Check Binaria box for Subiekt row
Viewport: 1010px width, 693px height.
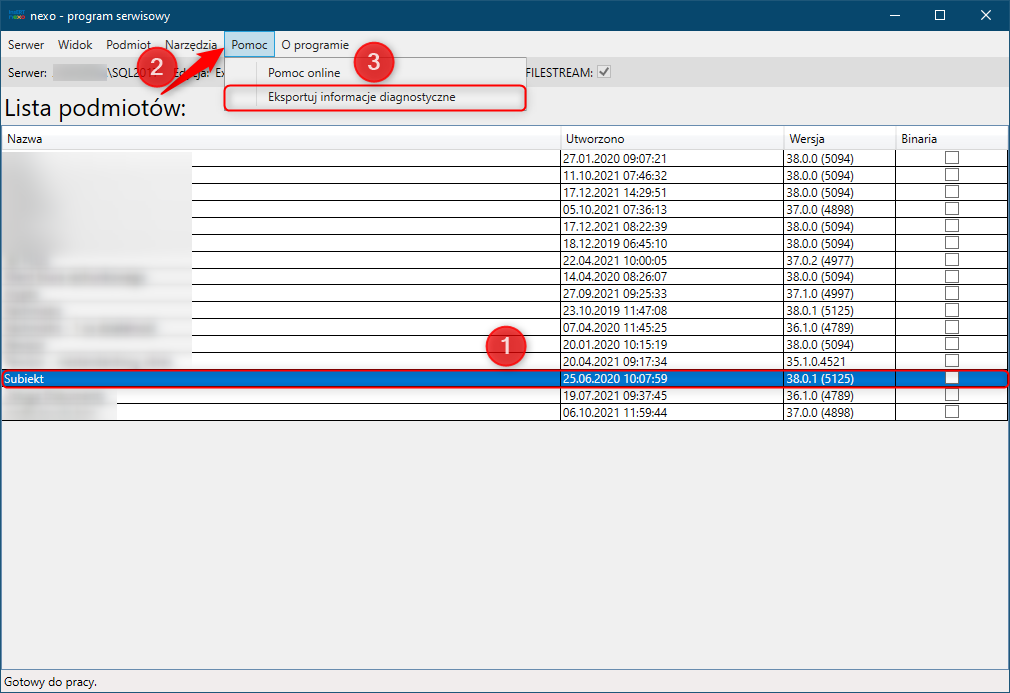pyautogui.click(x=952, y=378)
